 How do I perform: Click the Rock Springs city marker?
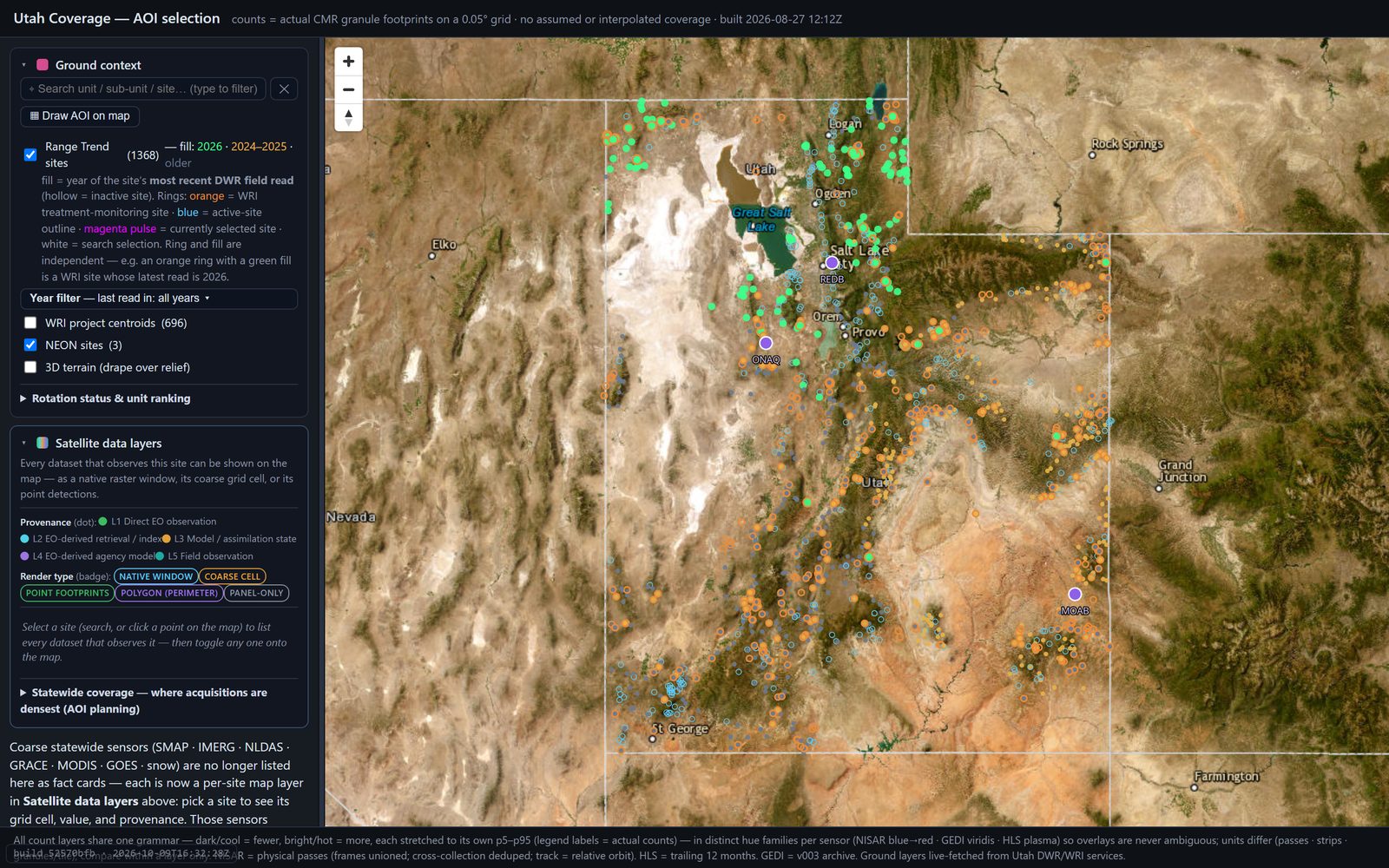click(x=1093, y=155)
